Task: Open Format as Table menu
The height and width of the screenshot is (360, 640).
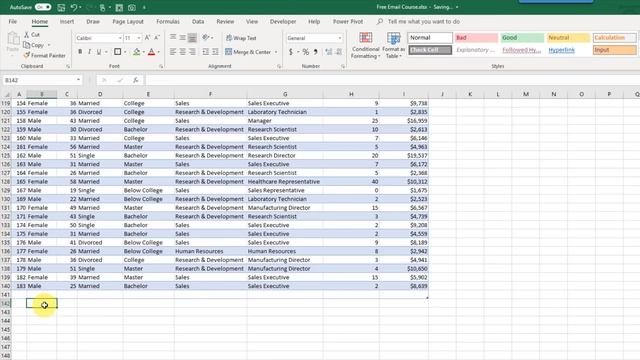Action: (393, 46)
